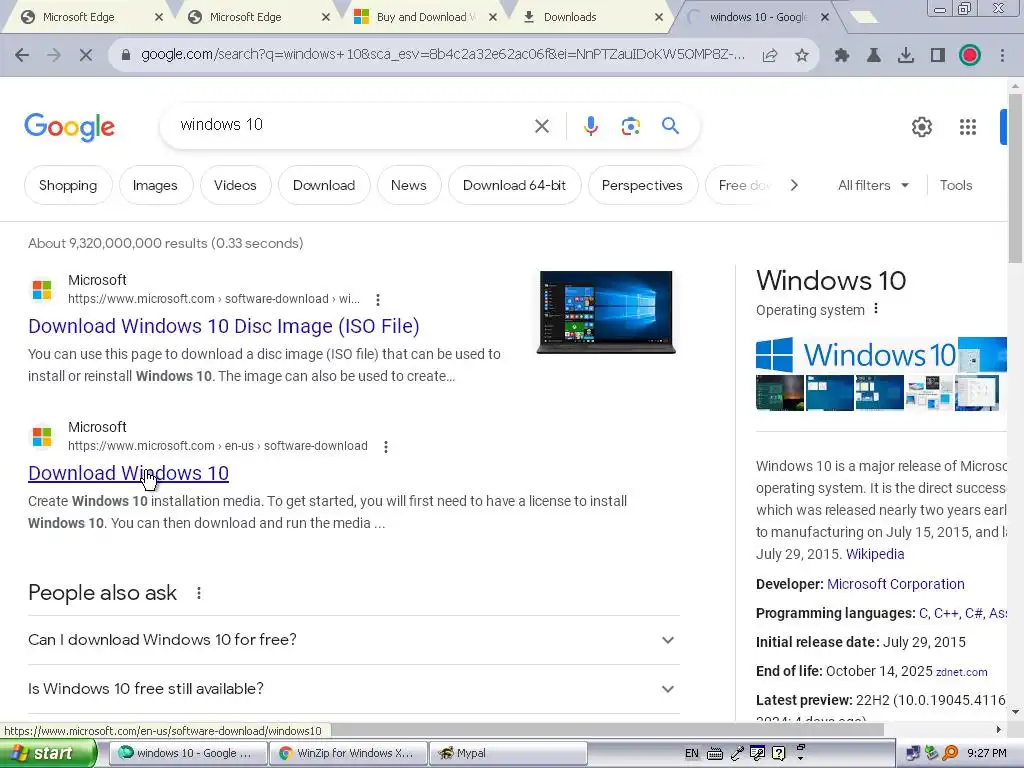Switch to WinZip for Windows taskbar item
This screenshot has width=1024, height=768.
[x=349, y=754]
